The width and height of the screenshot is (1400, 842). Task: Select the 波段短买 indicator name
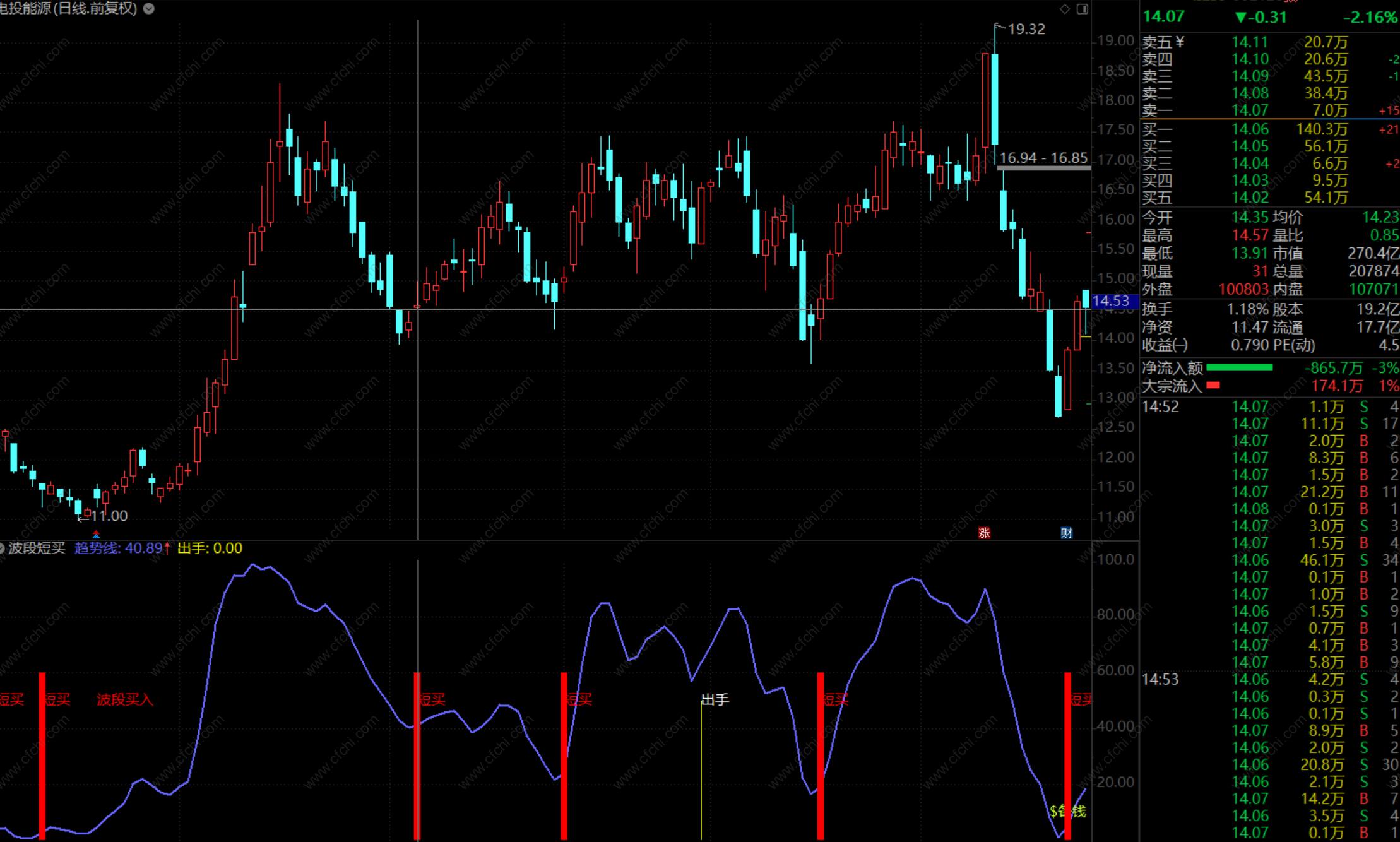(37, 548)
